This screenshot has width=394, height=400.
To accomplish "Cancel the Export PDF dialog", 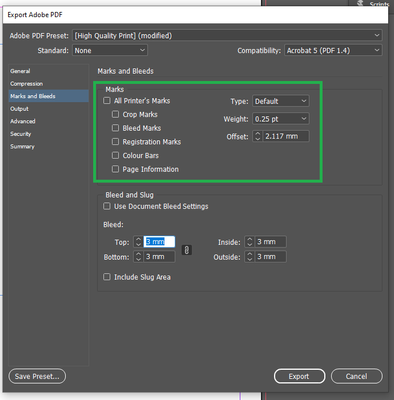I will [357, 376].
